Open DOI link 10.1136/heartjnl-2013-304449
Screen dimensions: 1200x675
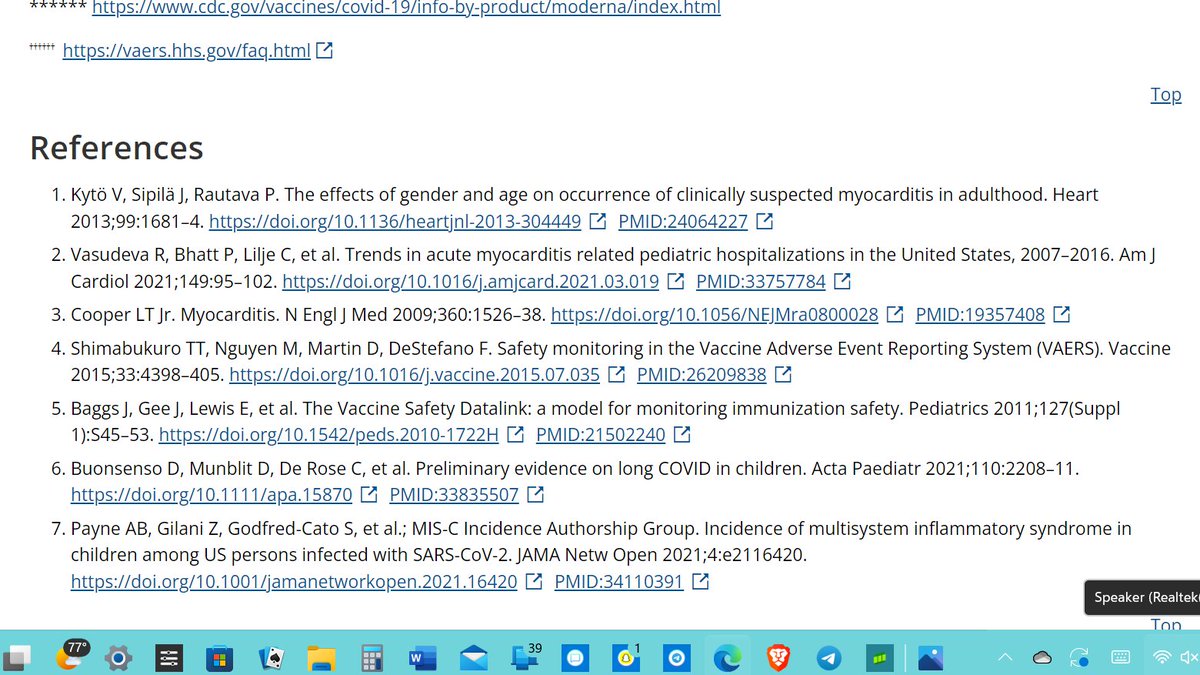[395, 221]
